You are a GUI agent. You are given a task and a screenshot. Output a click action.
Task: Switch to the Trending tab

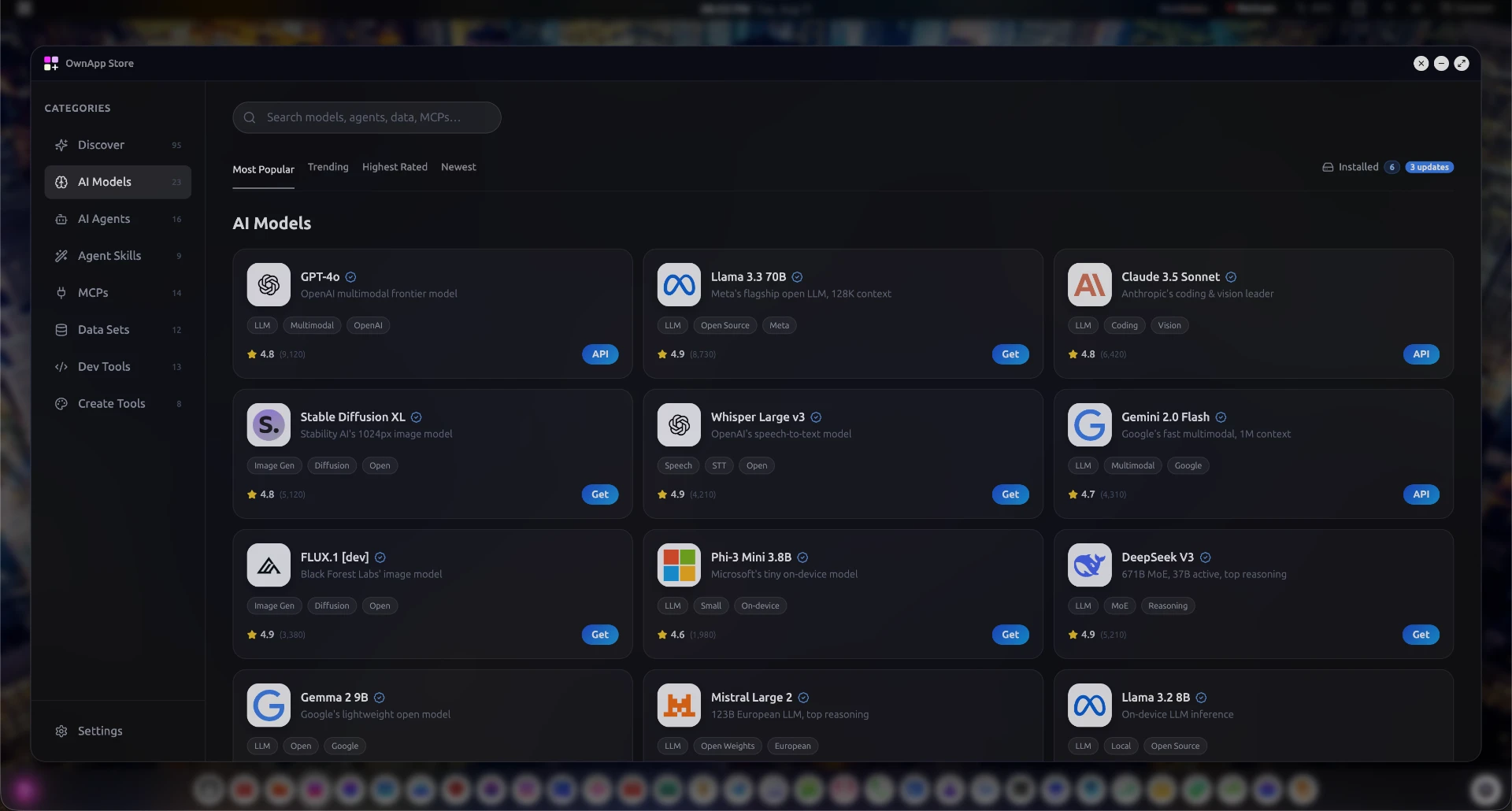pyautogui.click(x=328, y=167)
